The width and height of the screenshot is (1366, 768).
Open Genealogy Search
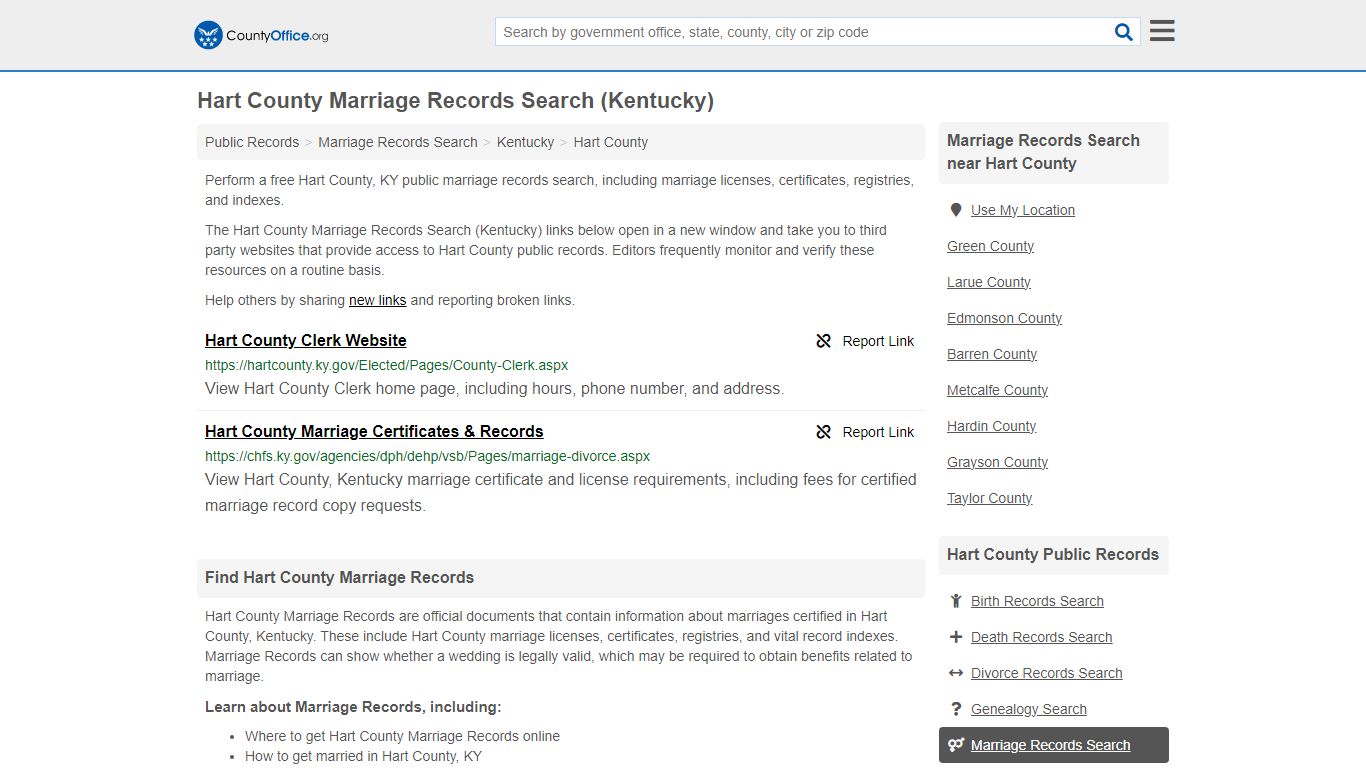[x=1028, y=709]
